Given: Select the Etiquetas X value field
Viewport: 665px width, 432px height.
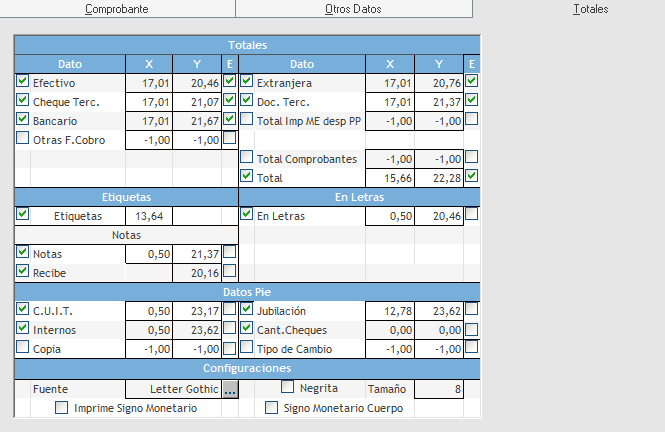Looking at the screenshot, I should (148, 215).
